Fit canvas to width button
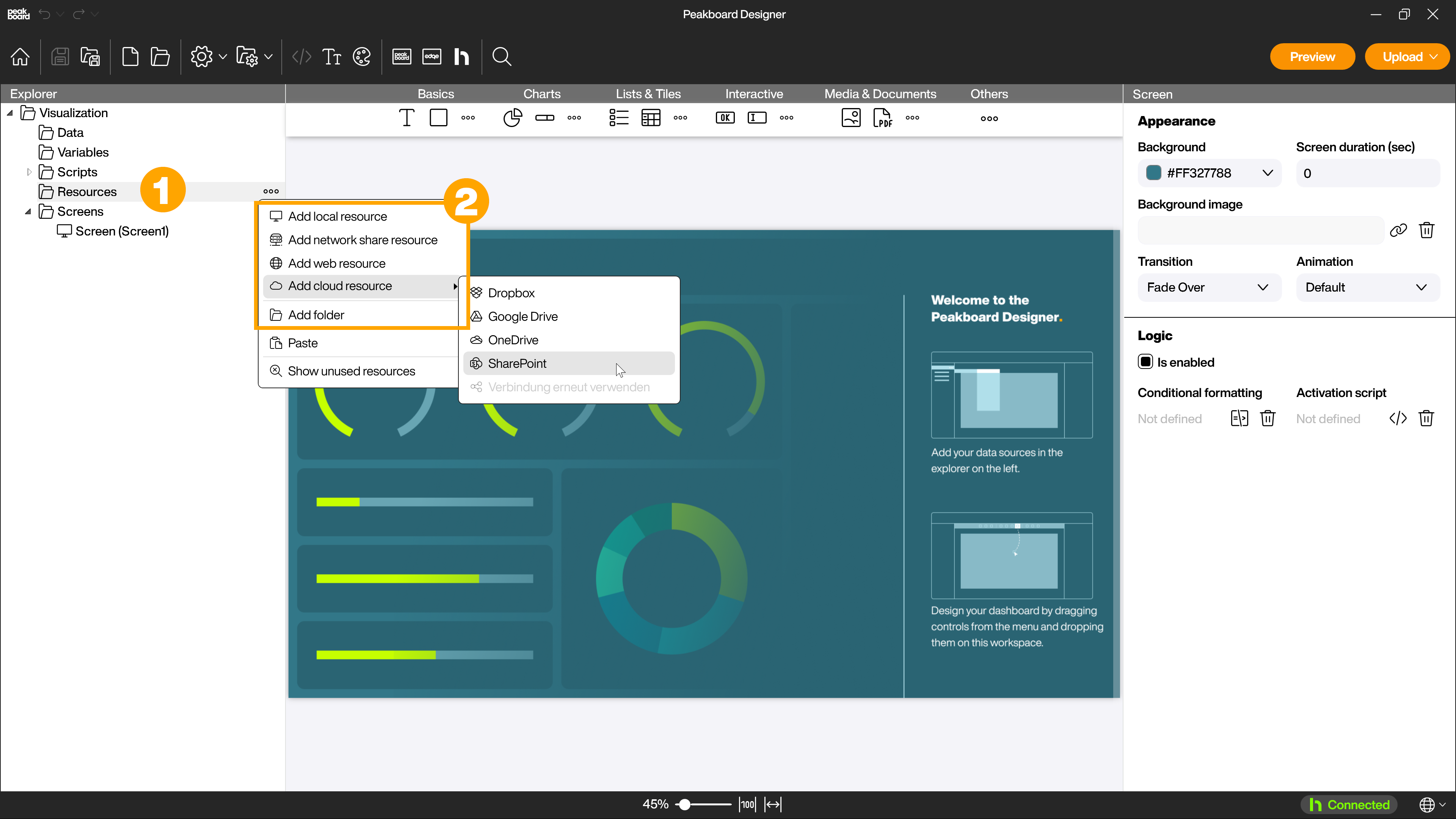Screen dimensions: 1456x819 773,804
